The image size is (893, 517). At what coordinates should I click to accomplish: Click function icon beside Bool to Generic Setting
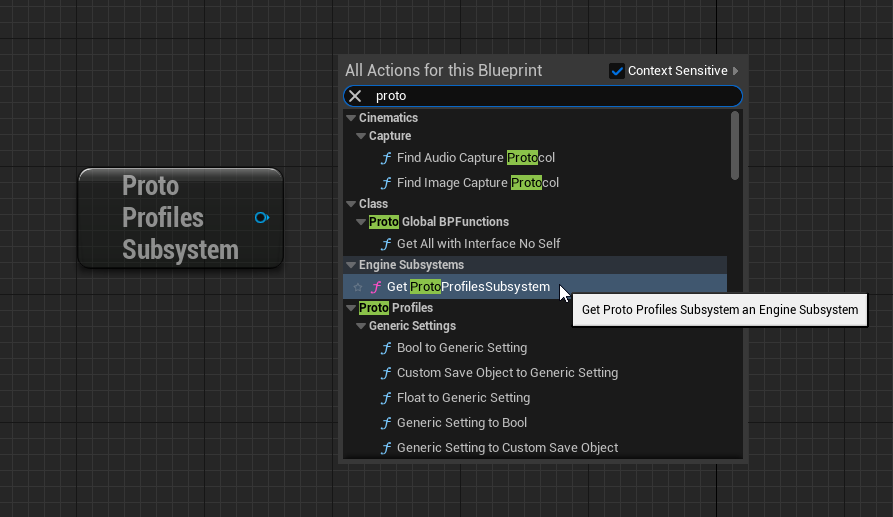(386, 348)
